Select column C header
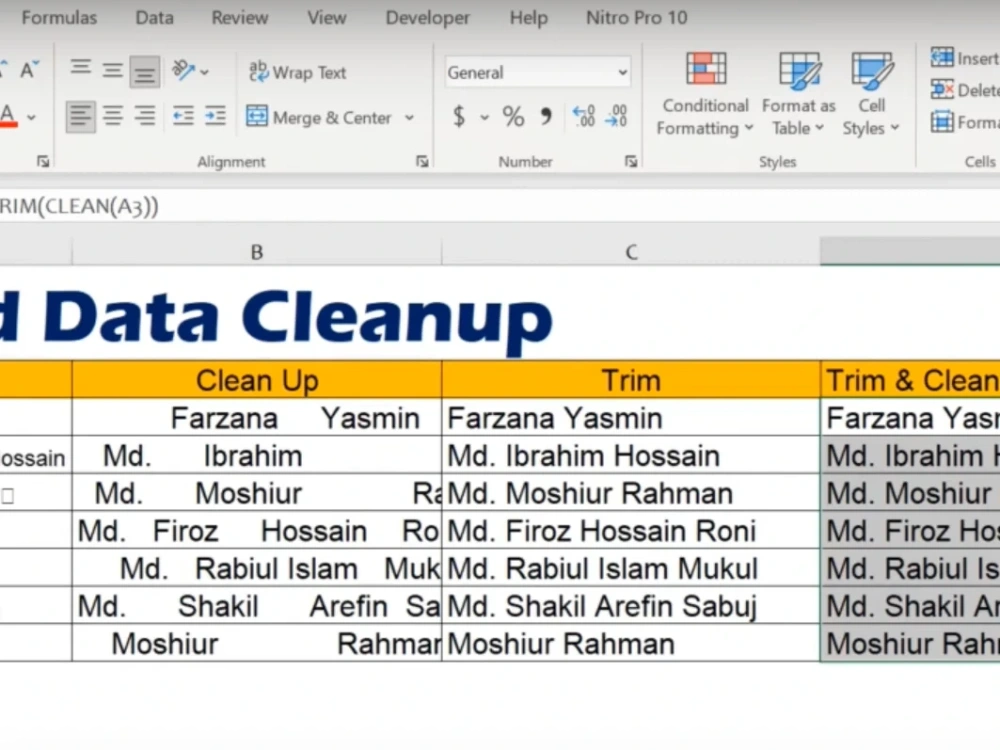 pos(631,252)
